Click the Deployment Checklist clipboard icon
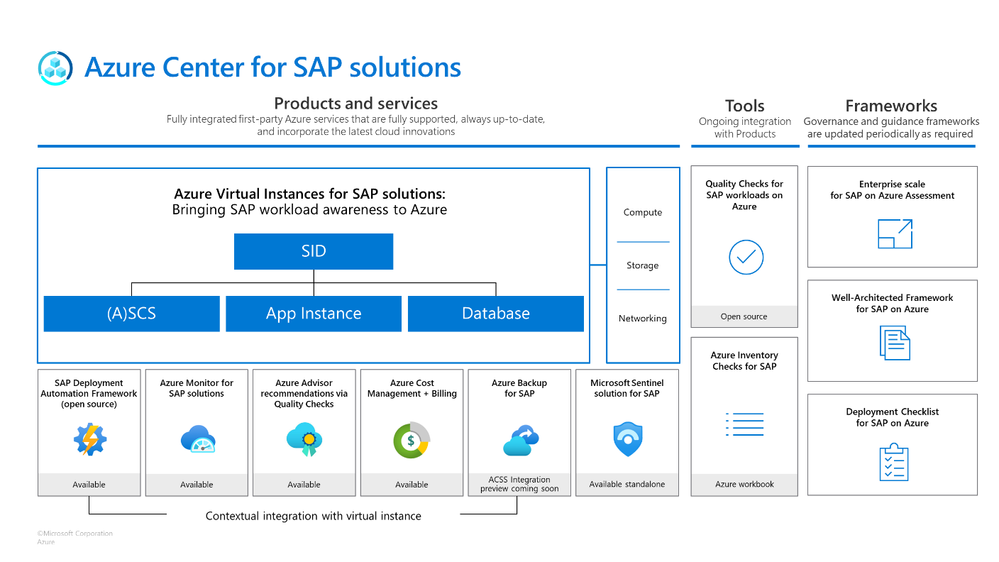 click(x=894, y=463)
